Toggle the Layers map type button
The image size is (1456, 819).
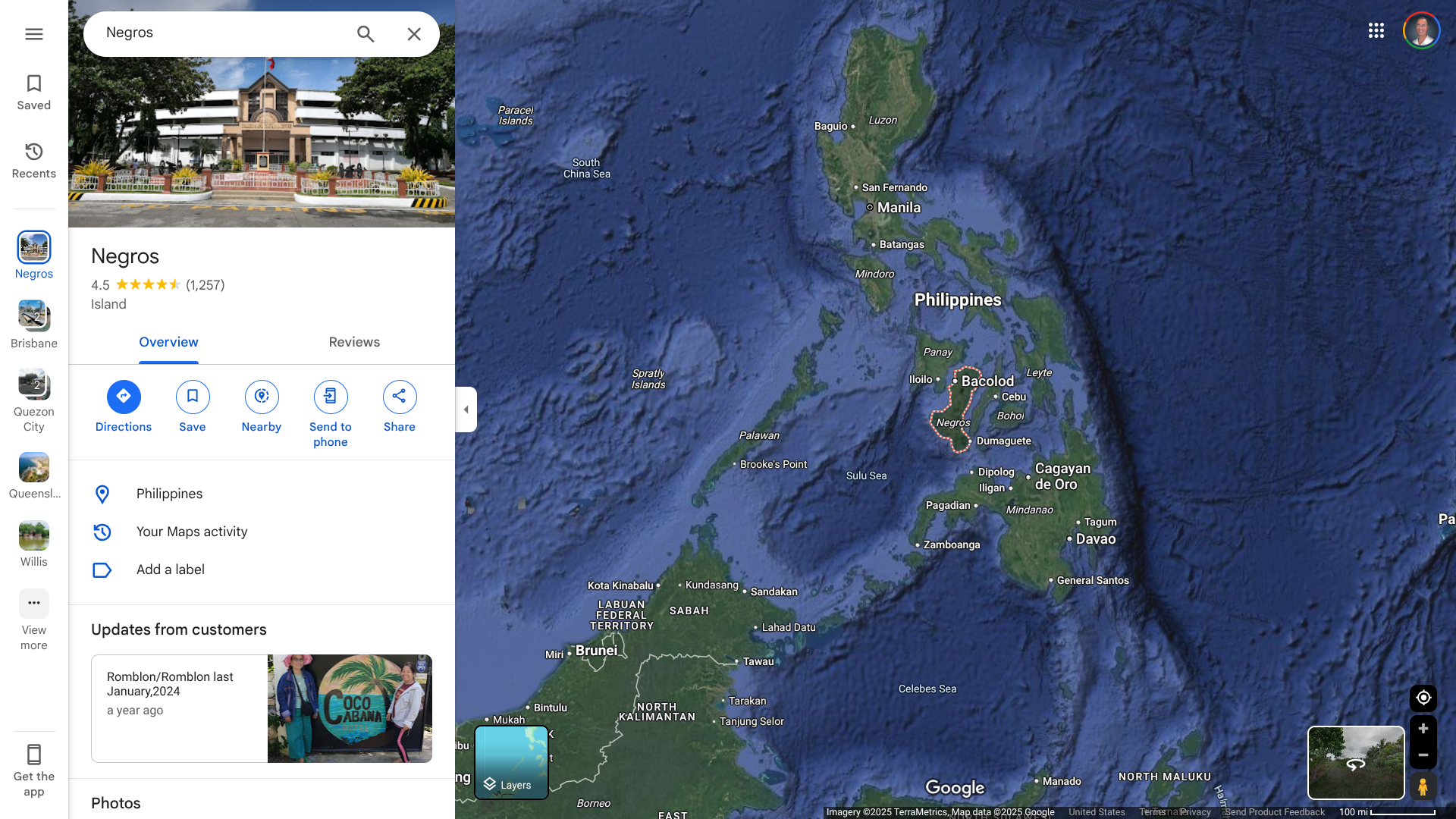[x=511, y=762]
